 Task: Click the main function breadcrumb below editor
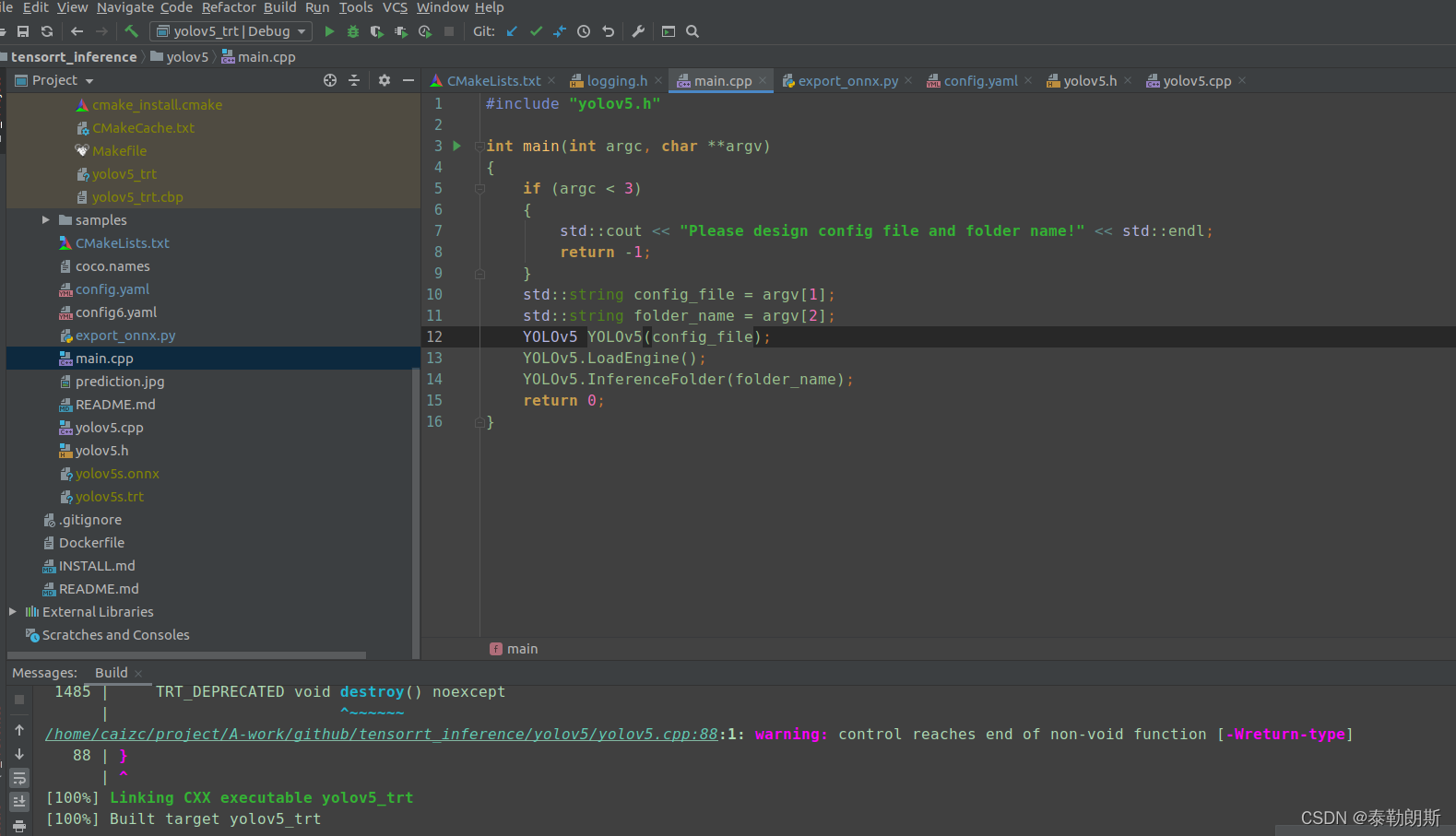(x=514, y=649)
